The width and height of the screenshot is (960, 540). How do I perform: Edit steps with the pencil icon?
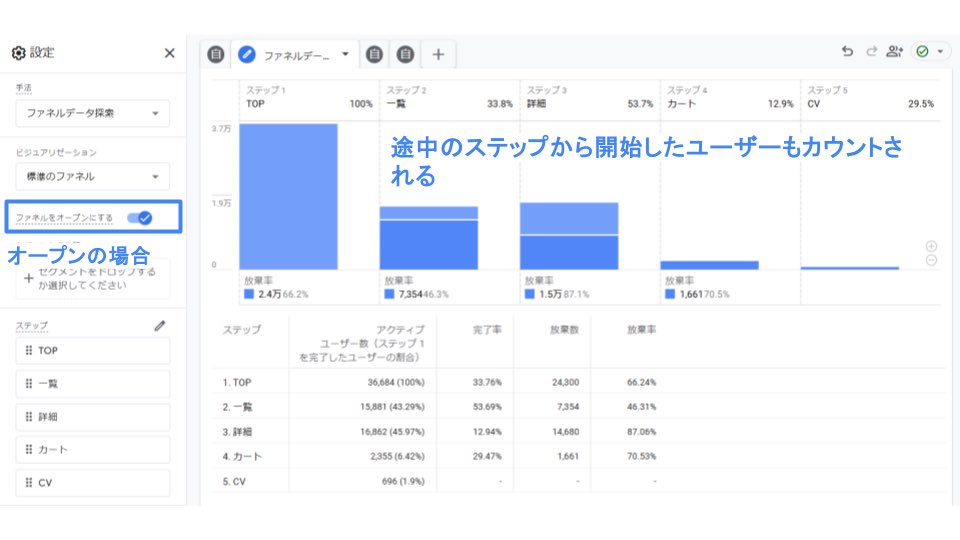160,326
